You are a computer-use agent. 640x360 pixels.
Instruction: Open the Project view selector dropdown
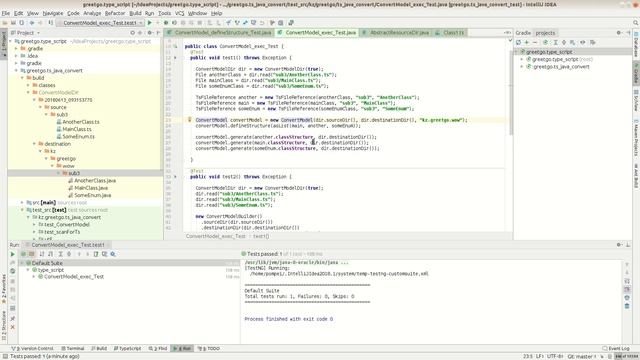coord(25,33)
